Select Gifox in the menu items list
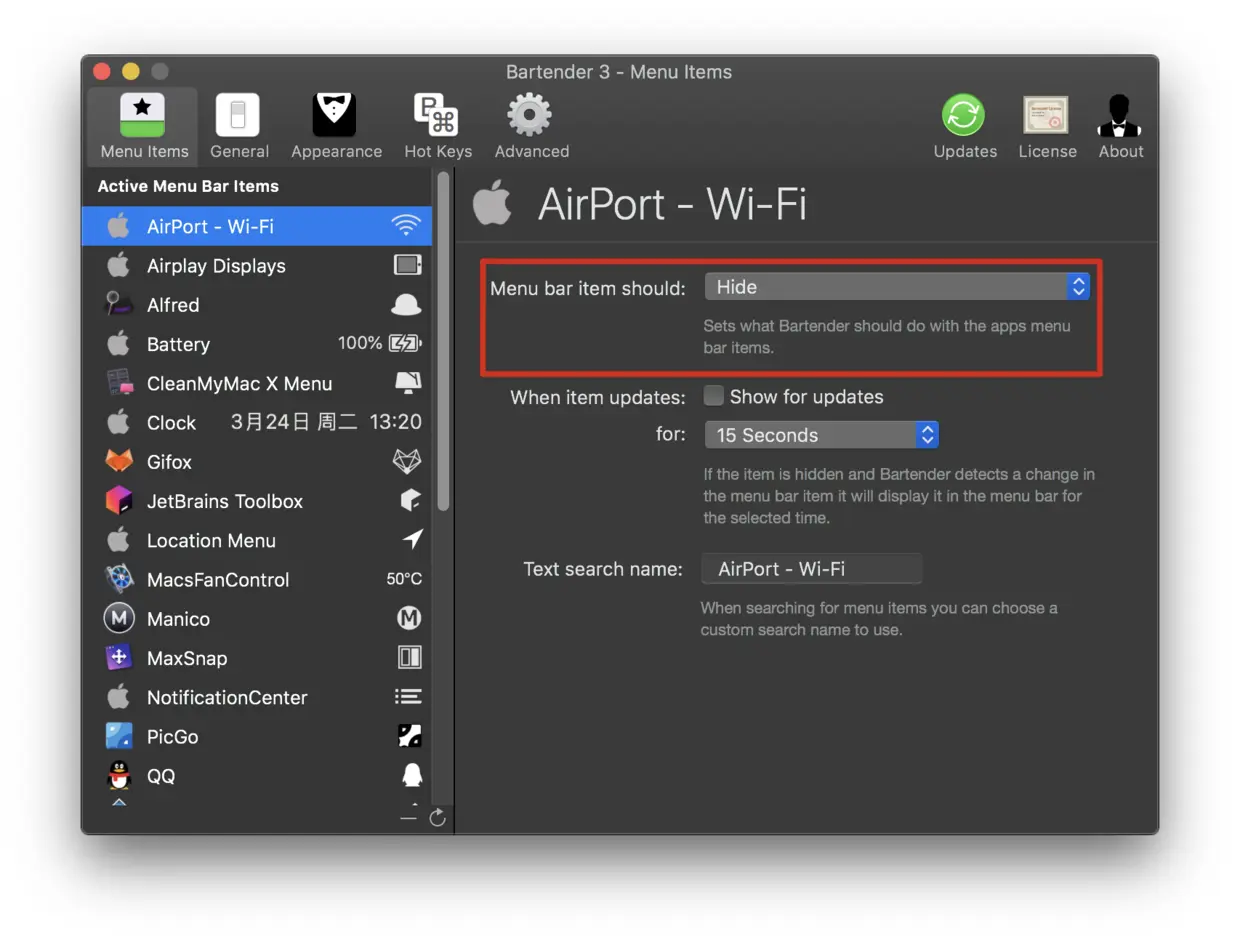This screenshot has height=942, width=1240. (257, 462)
